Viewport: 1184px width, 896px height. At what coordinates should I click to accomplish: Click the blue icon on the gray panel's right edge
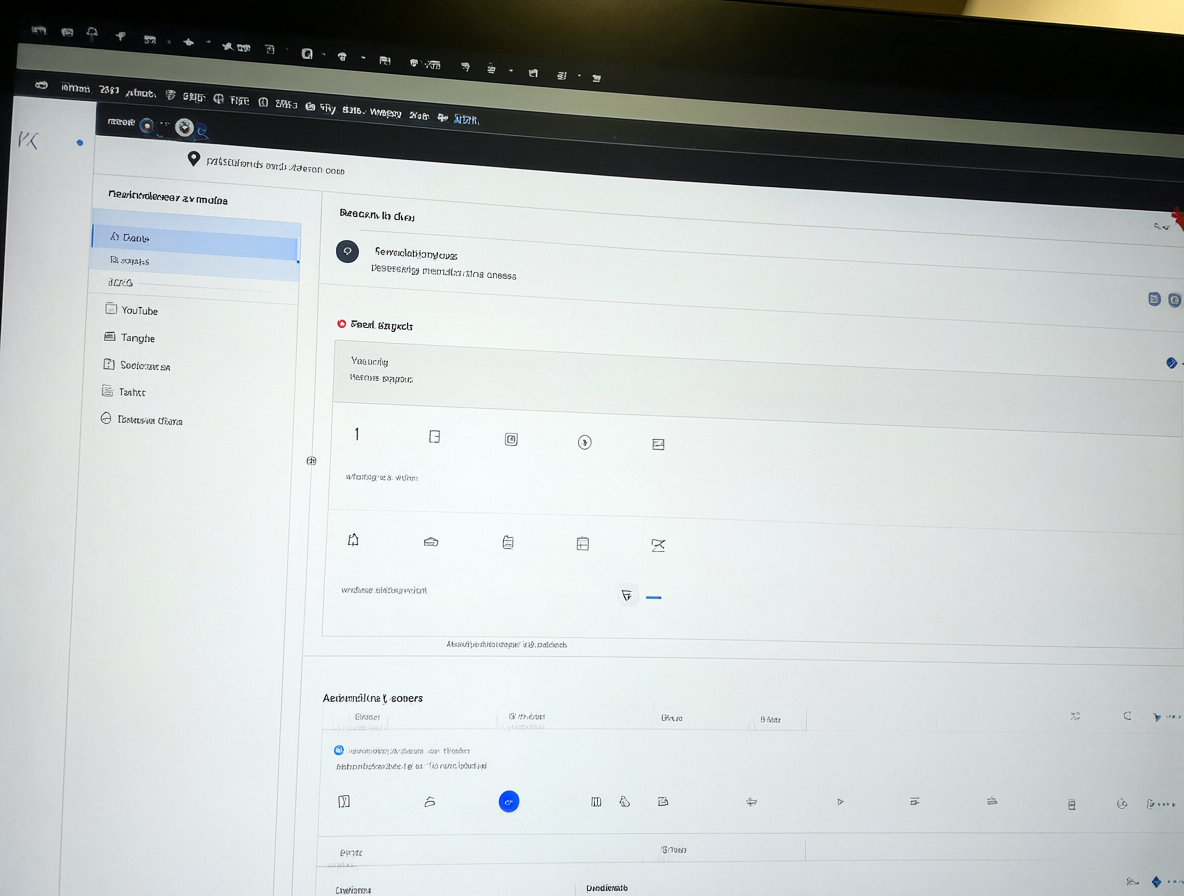[1171, 363]
